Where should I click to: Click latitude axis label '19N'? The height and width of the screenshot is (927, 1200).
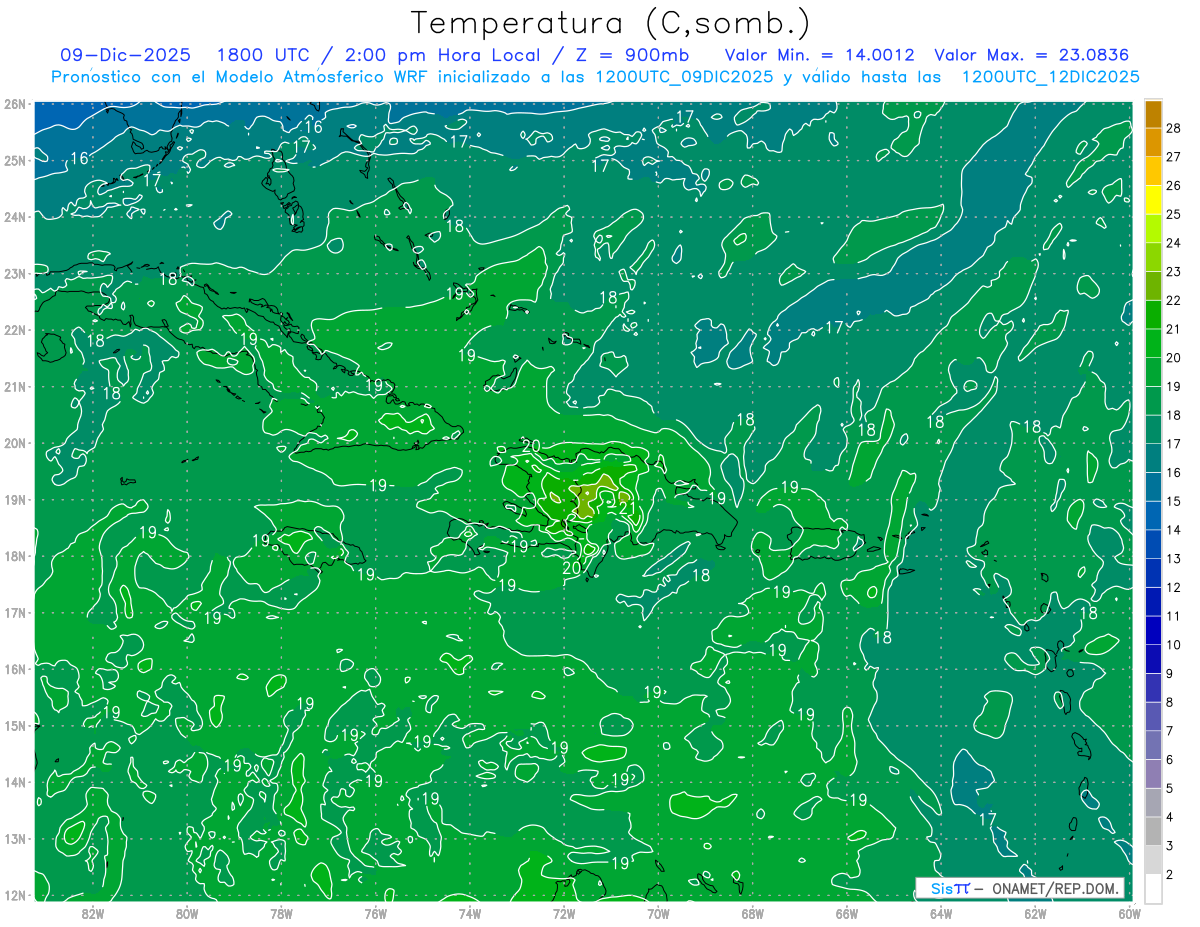(x=15, y=499)
